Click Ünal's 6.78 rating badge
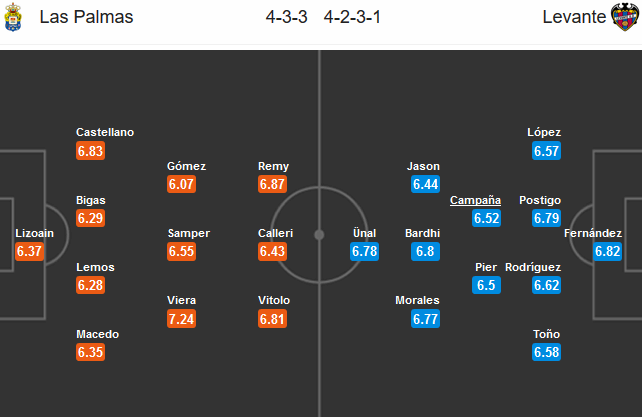This screenshot has height=417, width=642. 365,252
